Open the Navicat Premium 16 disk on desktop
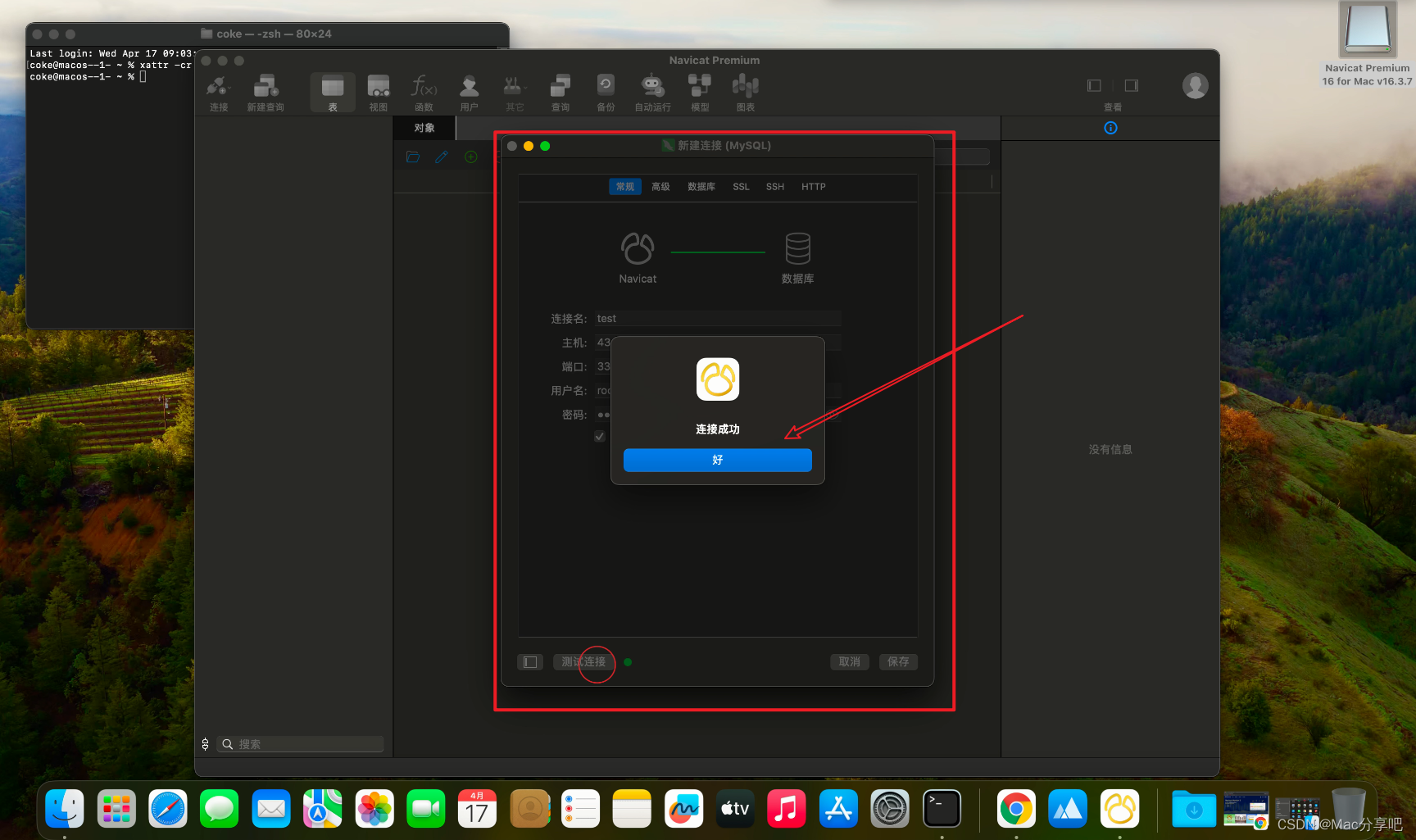 1367,31
